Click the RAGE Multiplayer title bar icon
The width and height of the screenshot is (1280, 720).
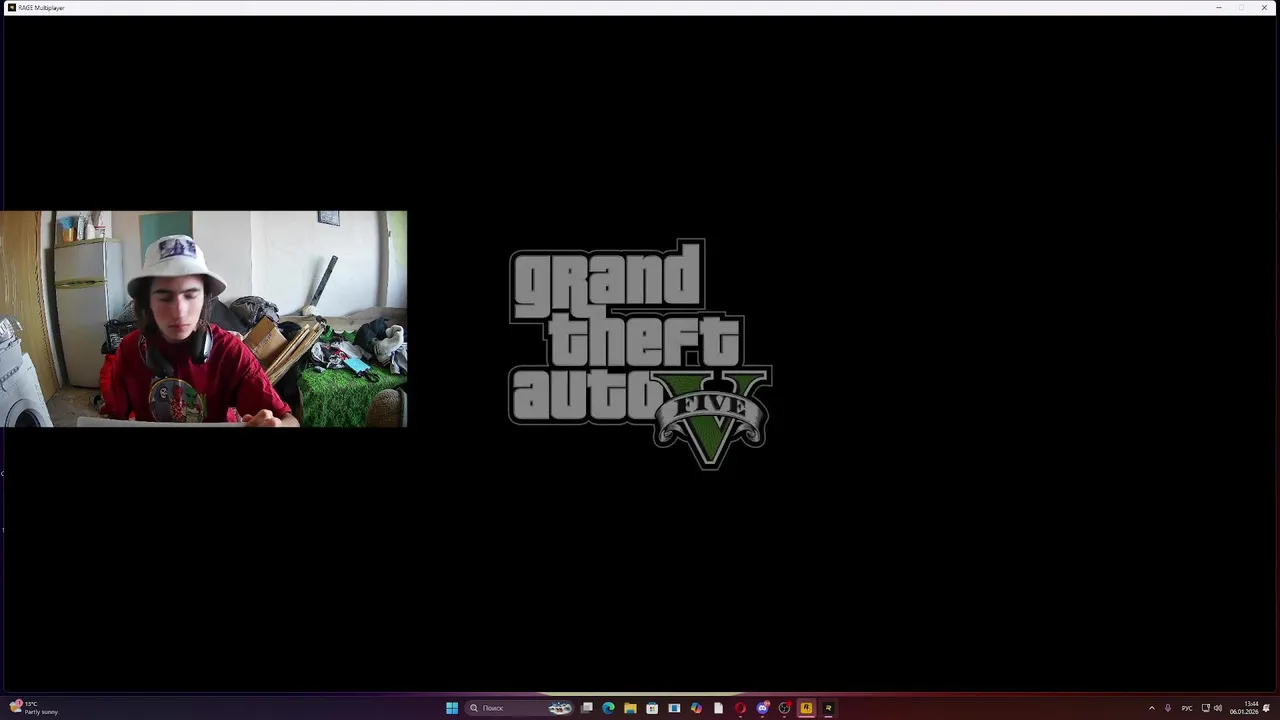pyautogui.click(x=11, y=7)
